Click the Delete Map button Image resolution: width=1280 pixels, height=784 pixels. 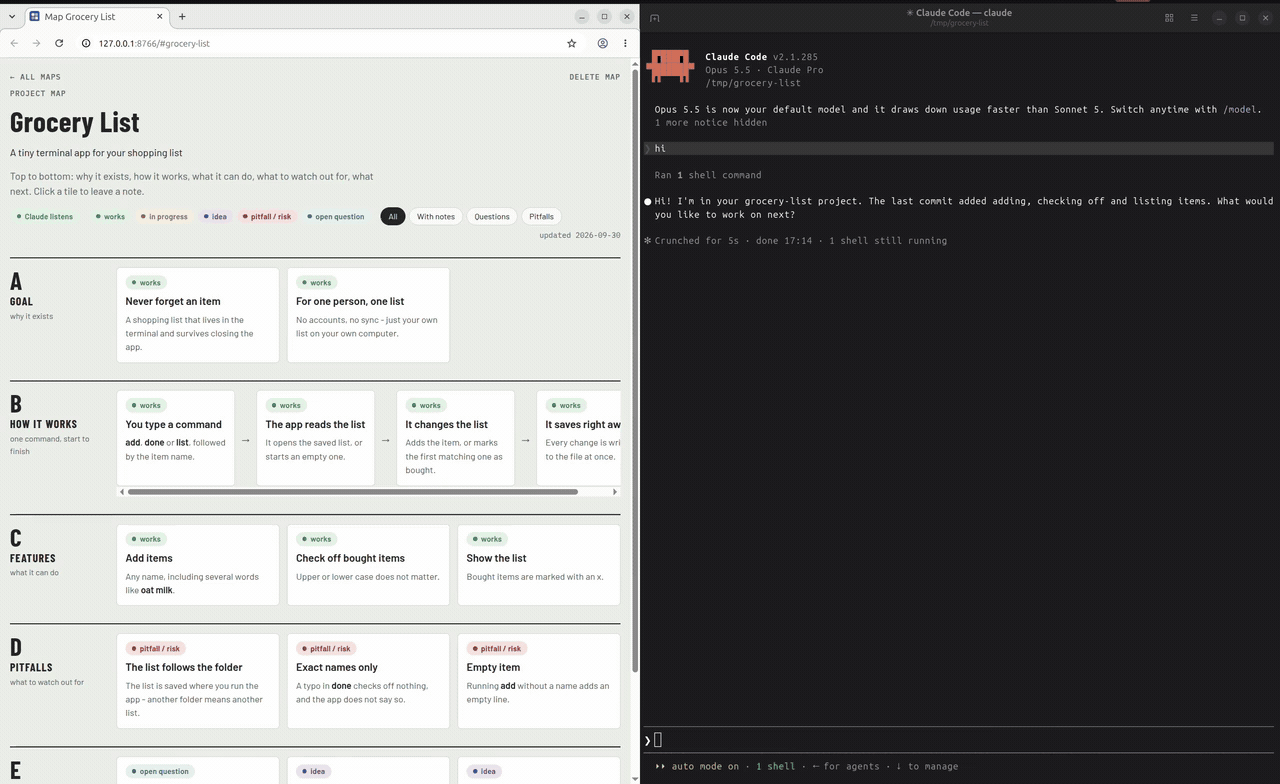point(595,77)
